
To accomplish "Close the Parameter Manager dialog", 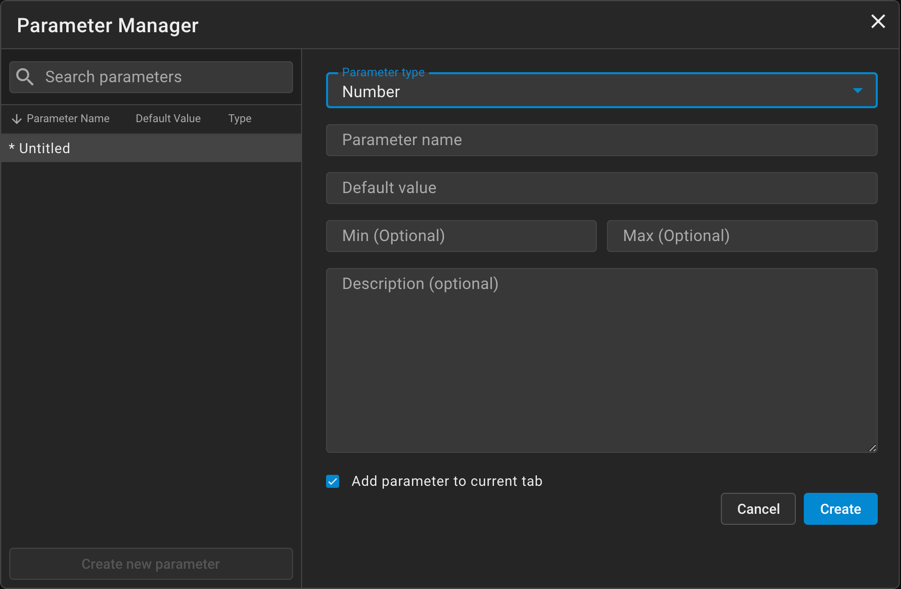I will tap(877, 22).
